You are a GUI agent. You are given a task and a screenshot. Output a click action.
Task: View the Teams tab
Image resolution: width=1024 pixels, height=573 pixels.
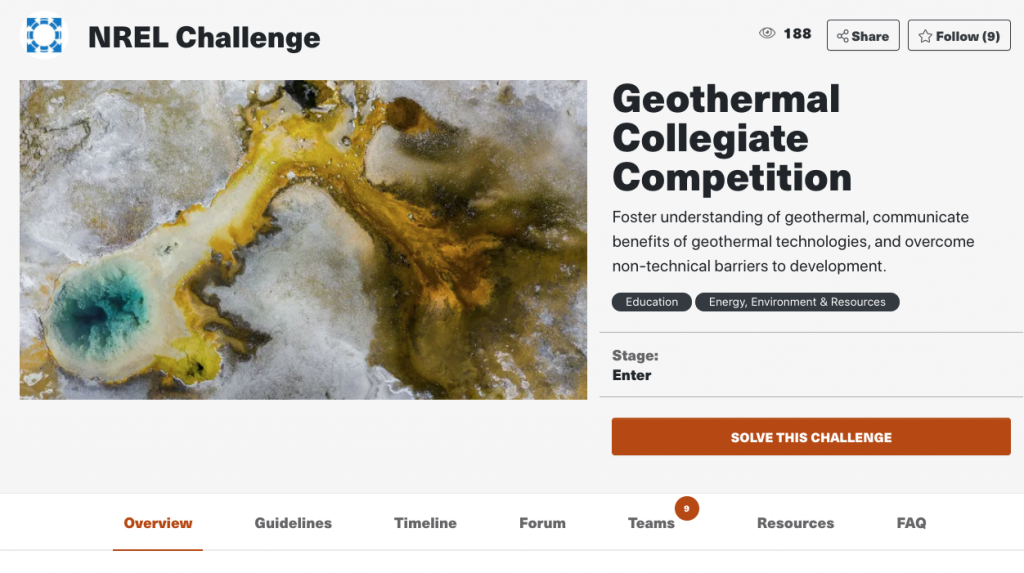651,523
